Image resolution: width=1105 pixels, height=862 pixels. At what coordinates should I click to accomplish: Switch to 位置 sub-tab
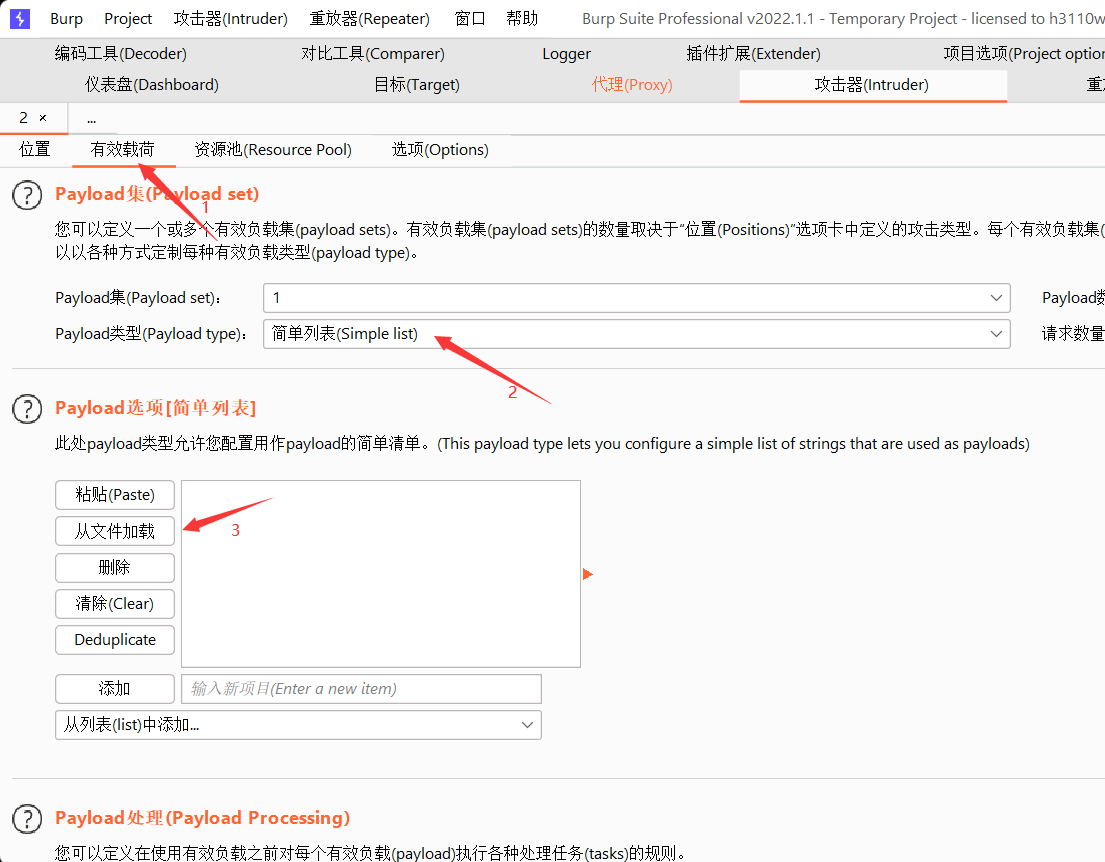tap(35, 149)
